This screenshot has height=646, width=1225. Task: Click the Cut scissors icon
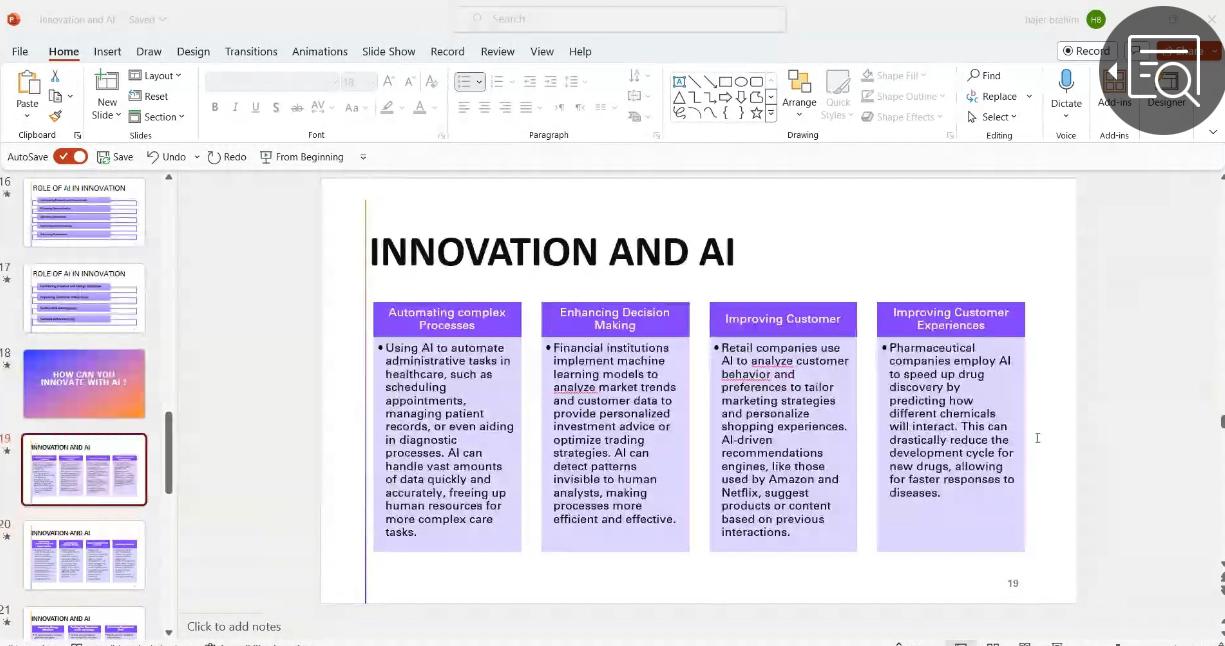click(55, 76)
